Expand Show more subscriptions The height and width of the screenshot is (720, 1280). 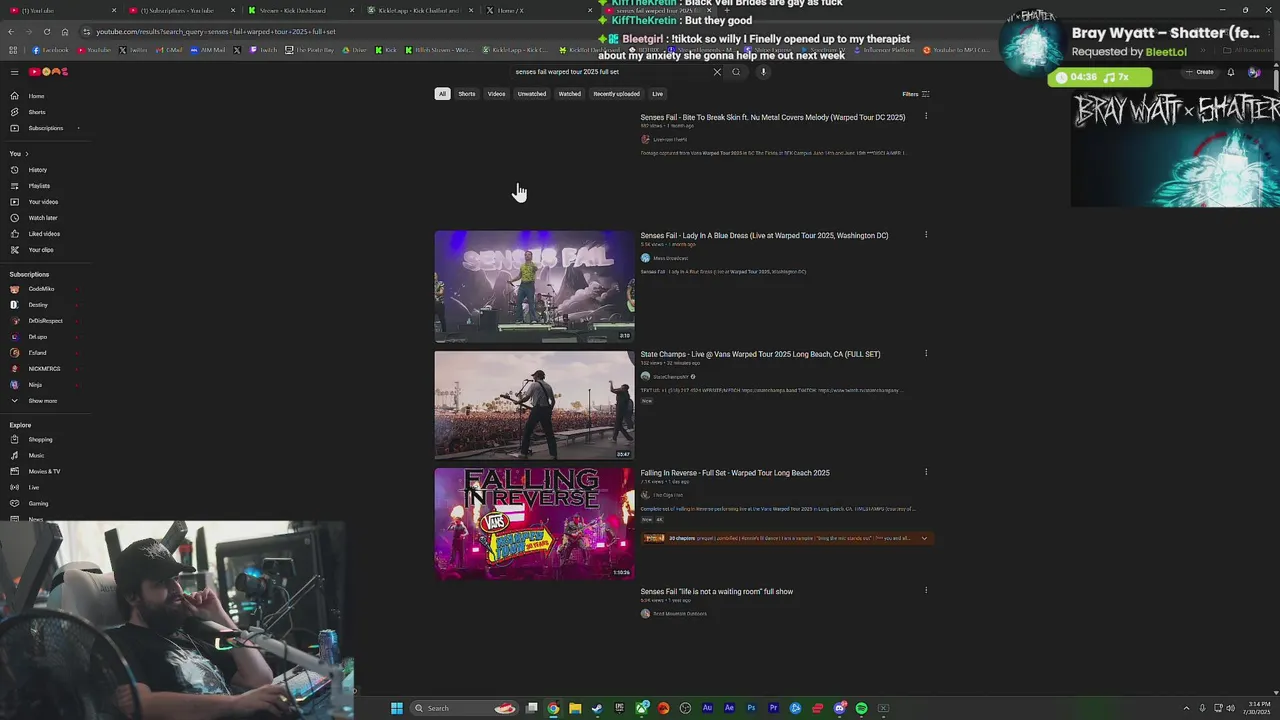pyautogui.click(x=45, y=401)
